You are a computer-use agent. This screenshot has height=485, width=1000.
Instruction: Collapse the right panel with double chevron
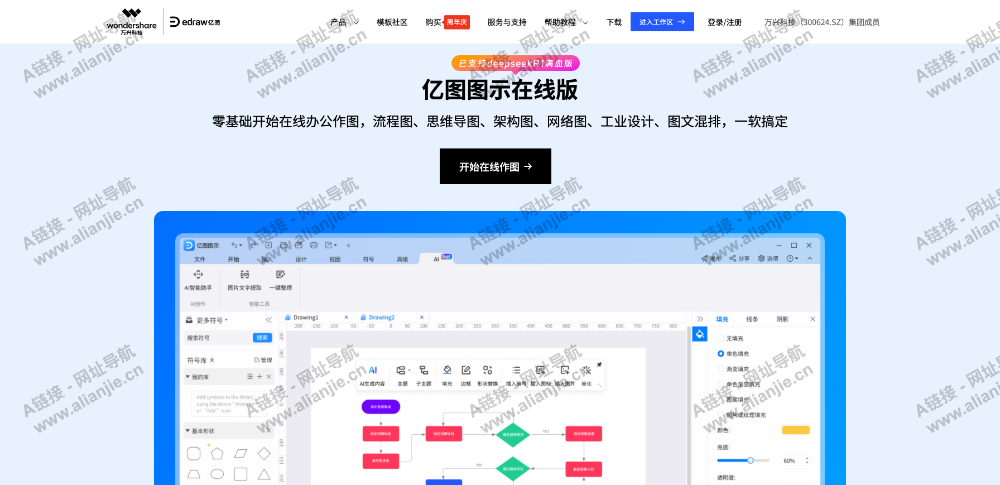[700, 318]
